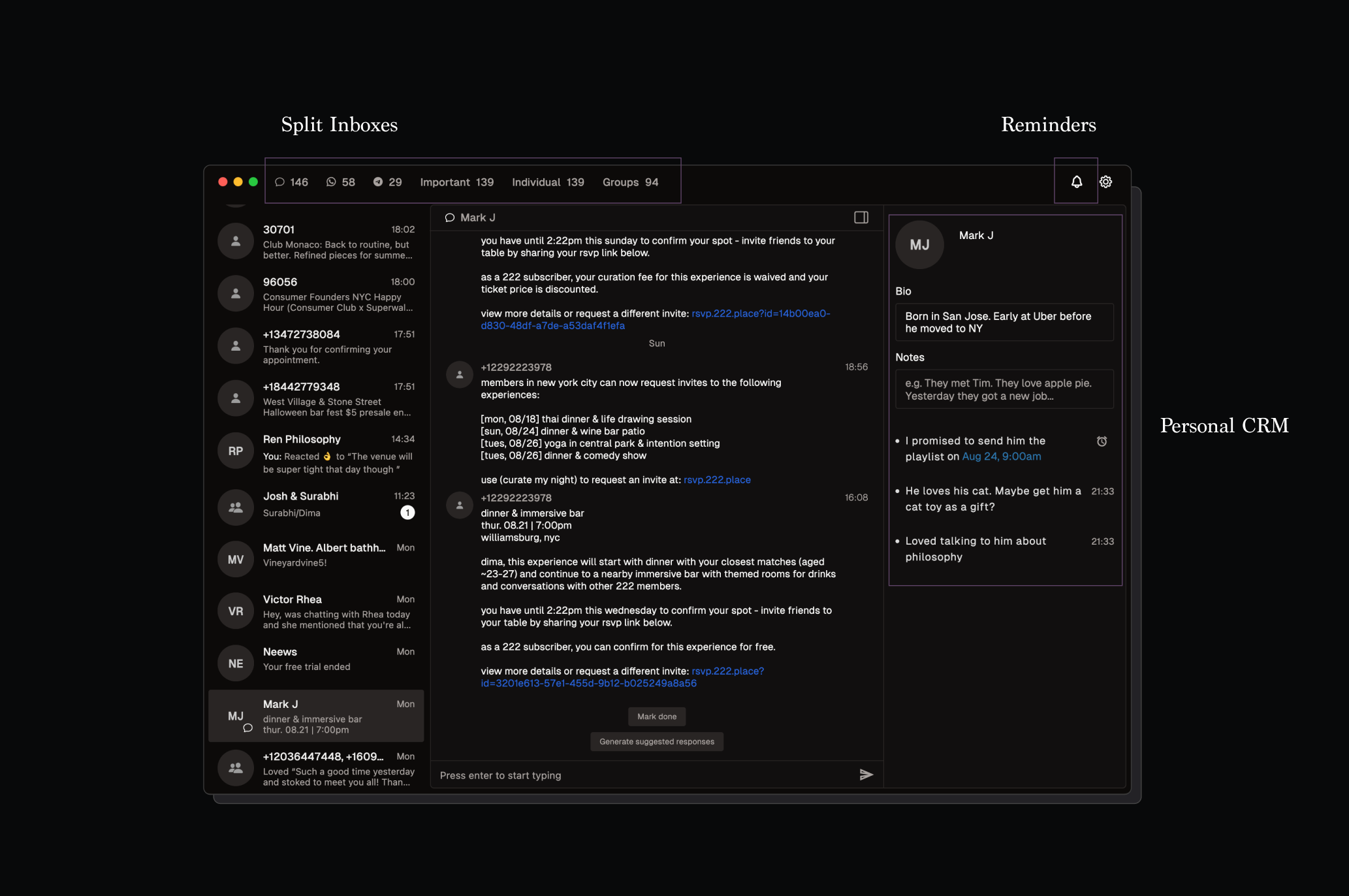Screen dimensions: 1349x896
Task: Open the WhatsApp inbox tab
Action: 340,182
